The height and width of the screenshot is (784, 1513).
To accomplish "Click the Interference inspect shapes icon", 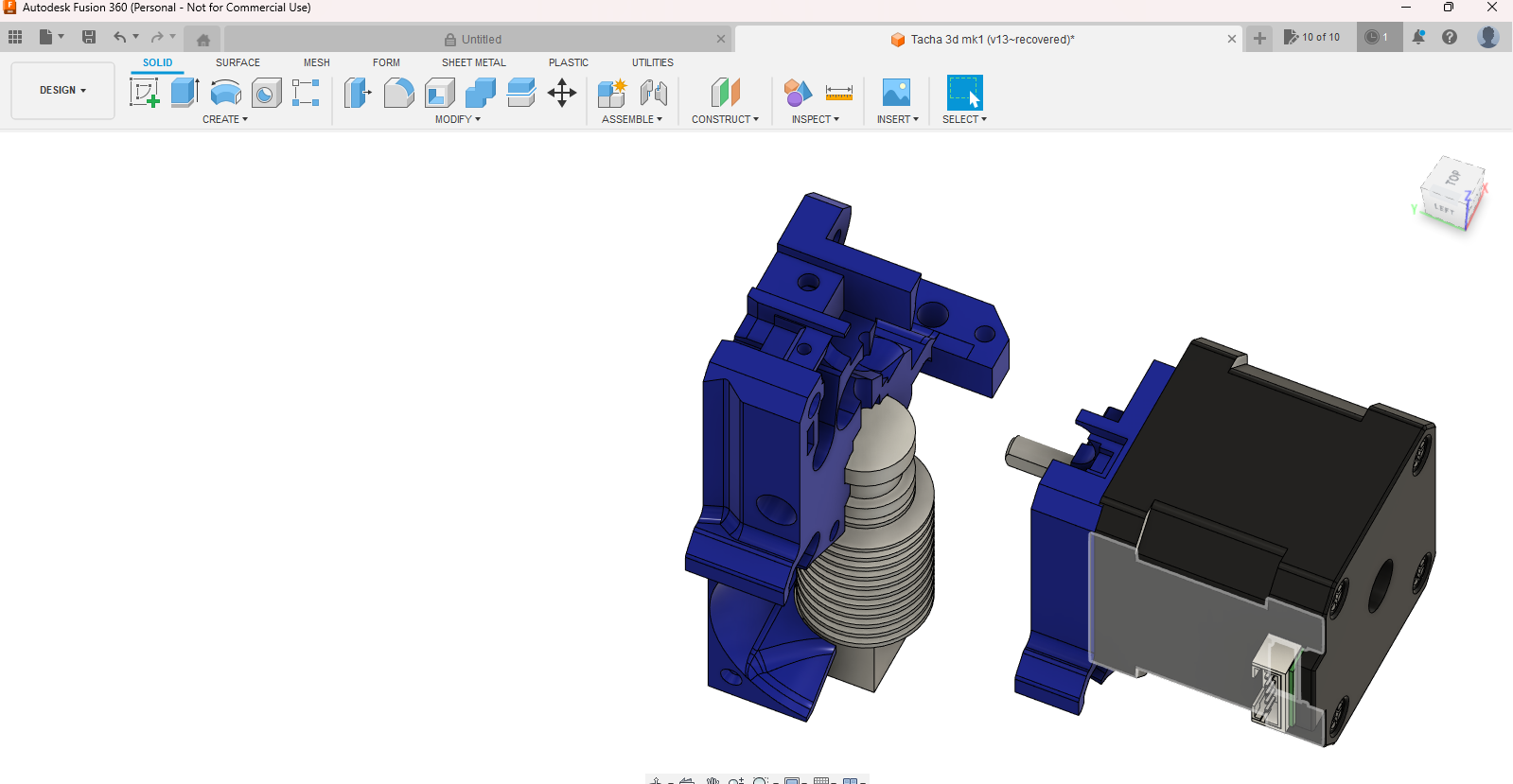I will tap(798, 93).
